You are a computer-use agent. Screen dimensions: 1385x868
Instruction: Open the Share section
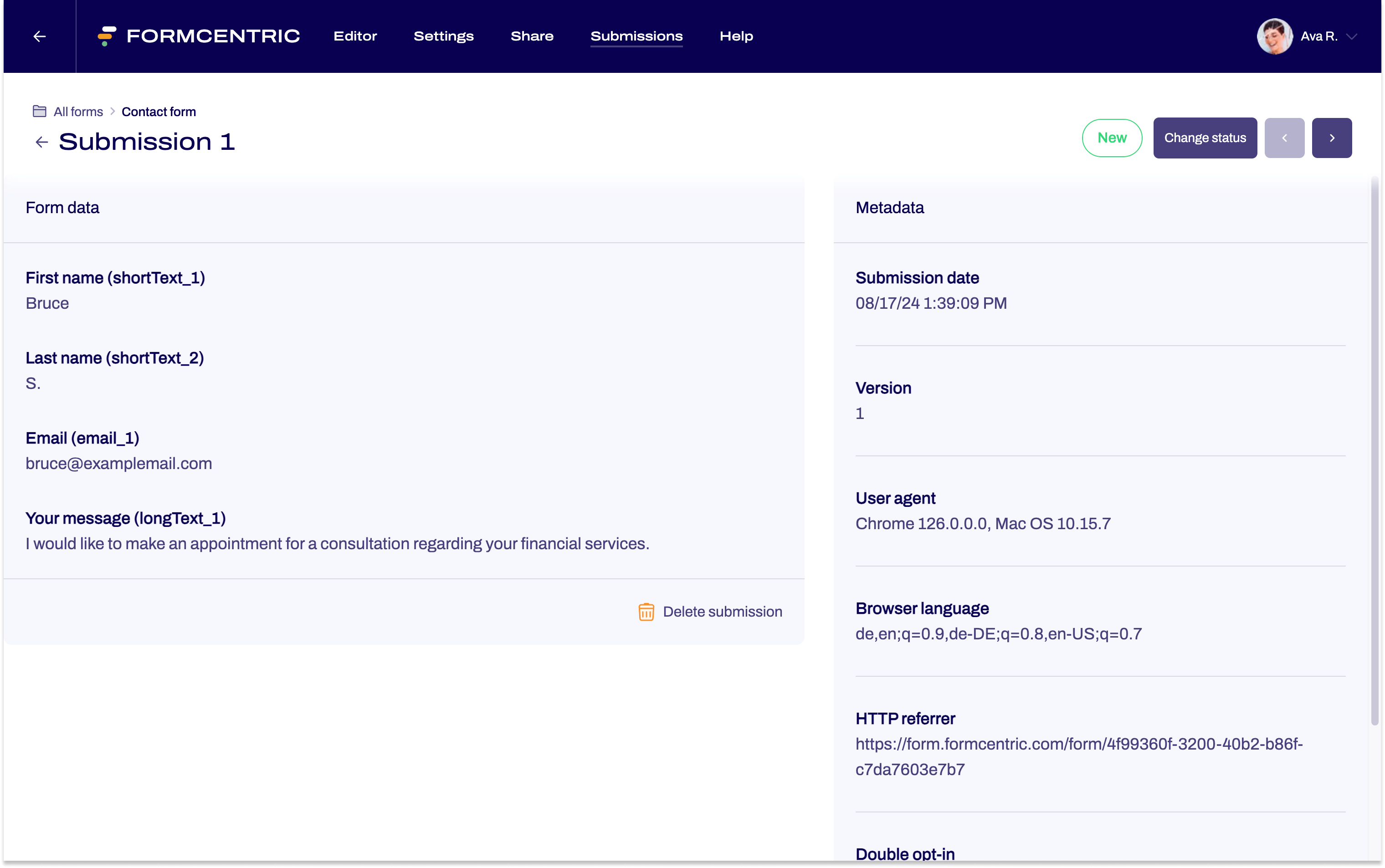532,36
